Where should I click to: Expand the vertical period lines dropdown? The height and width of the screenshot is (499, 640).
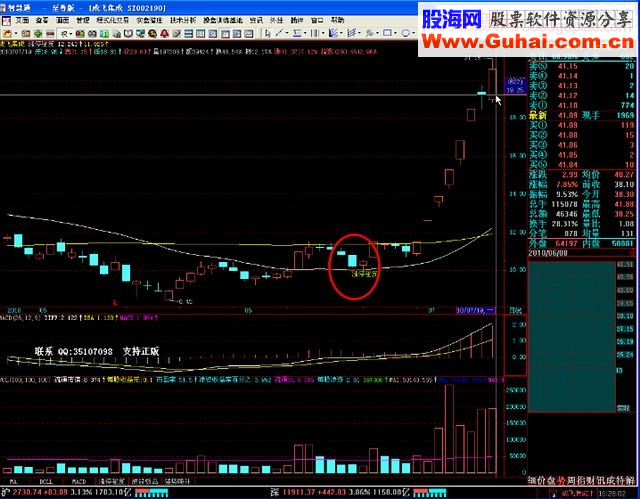322,33
